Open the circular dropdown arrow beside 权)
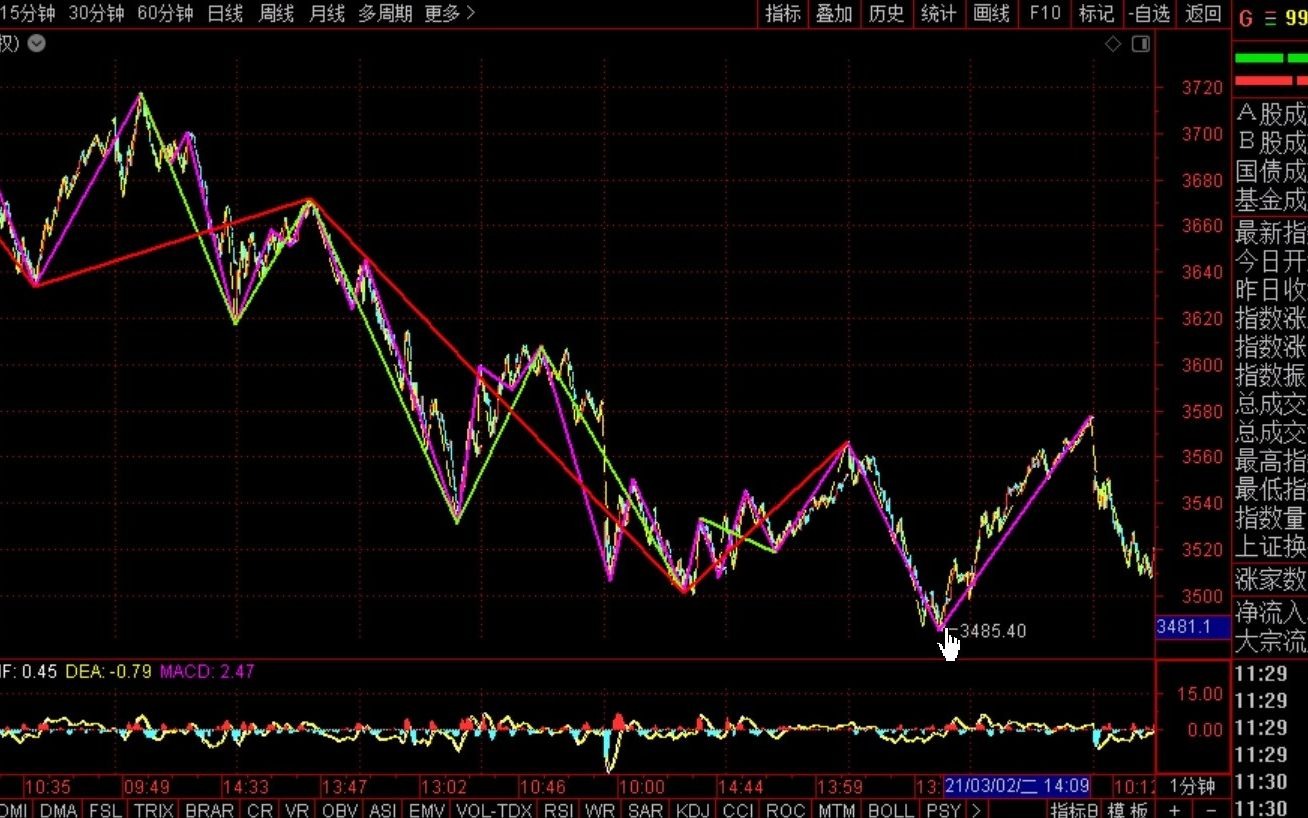1308x818 pixels. pyautogui.click(x=36, y=43)
